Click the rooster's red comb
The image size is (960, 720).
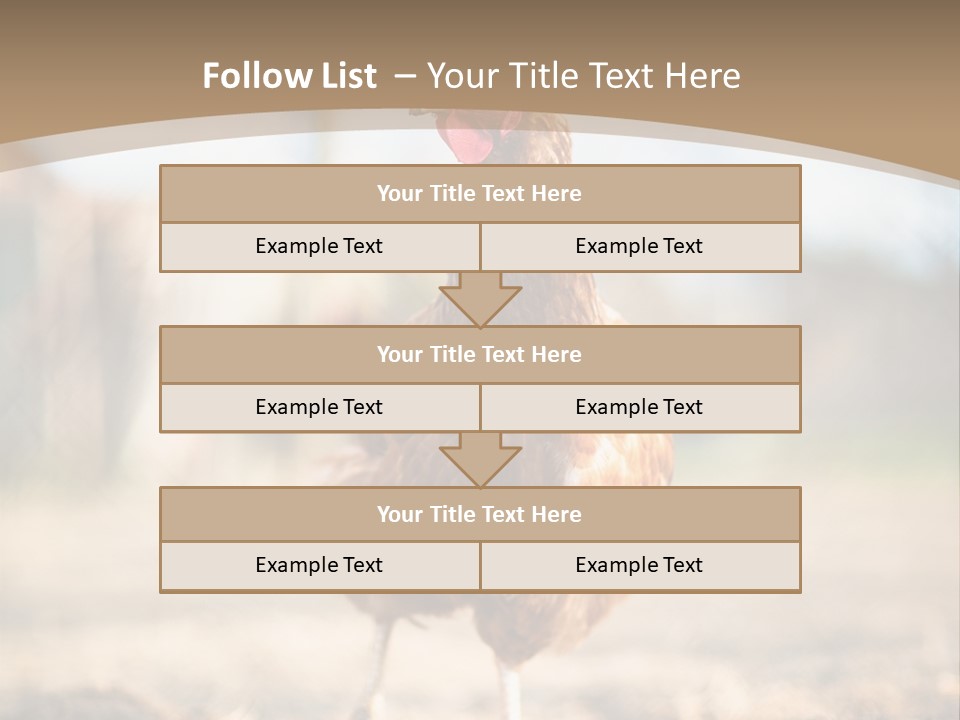(x=467, y=141)
